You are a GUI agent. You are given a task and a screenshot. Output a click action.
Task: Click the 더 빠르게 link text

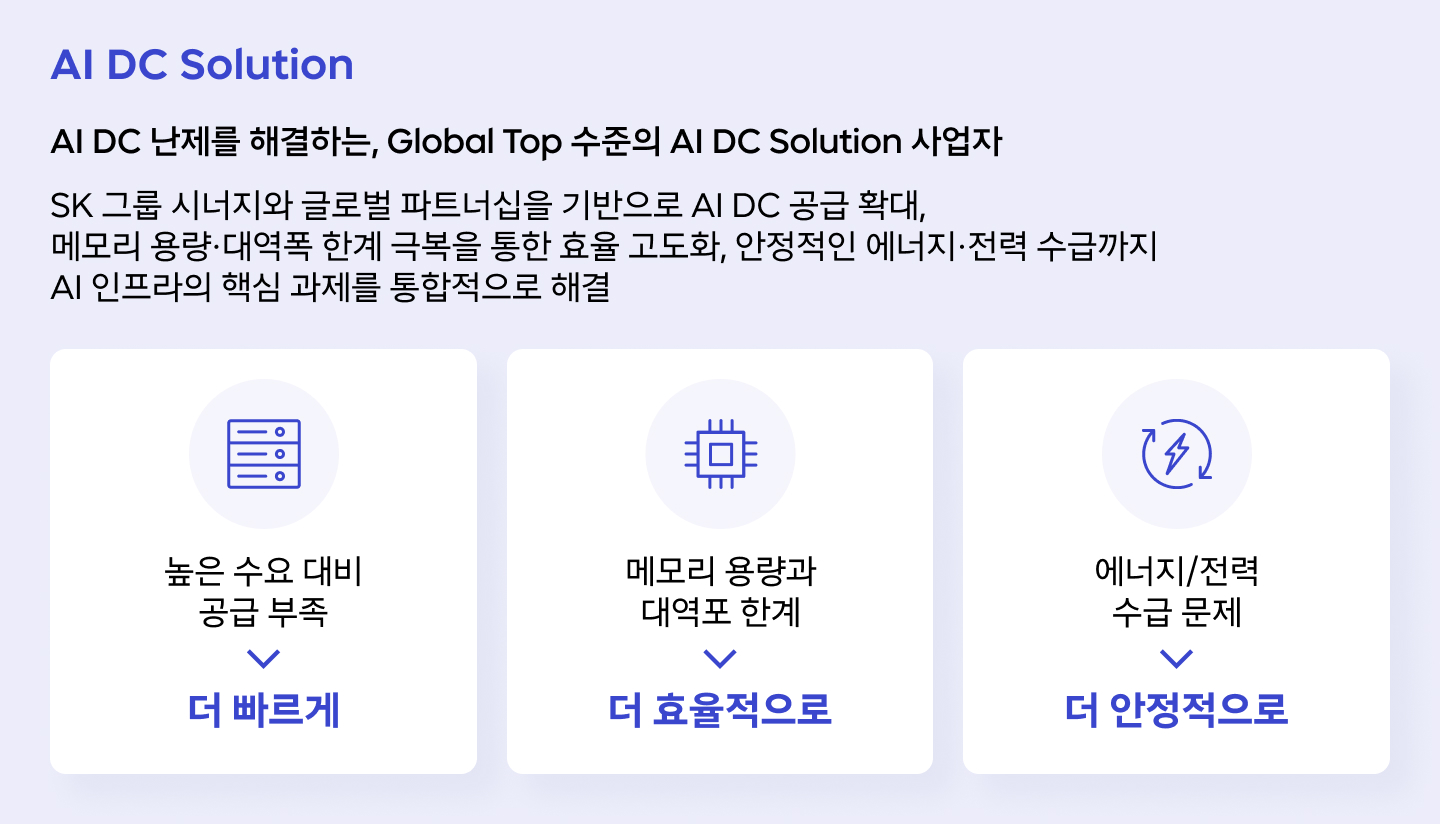(263, 710)
